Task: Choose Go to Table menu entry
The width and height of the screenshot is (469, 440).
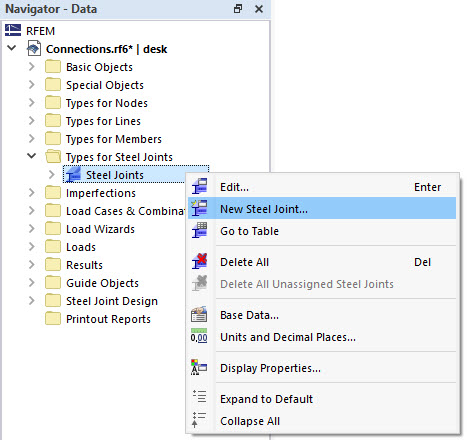Action: [322, 231]
